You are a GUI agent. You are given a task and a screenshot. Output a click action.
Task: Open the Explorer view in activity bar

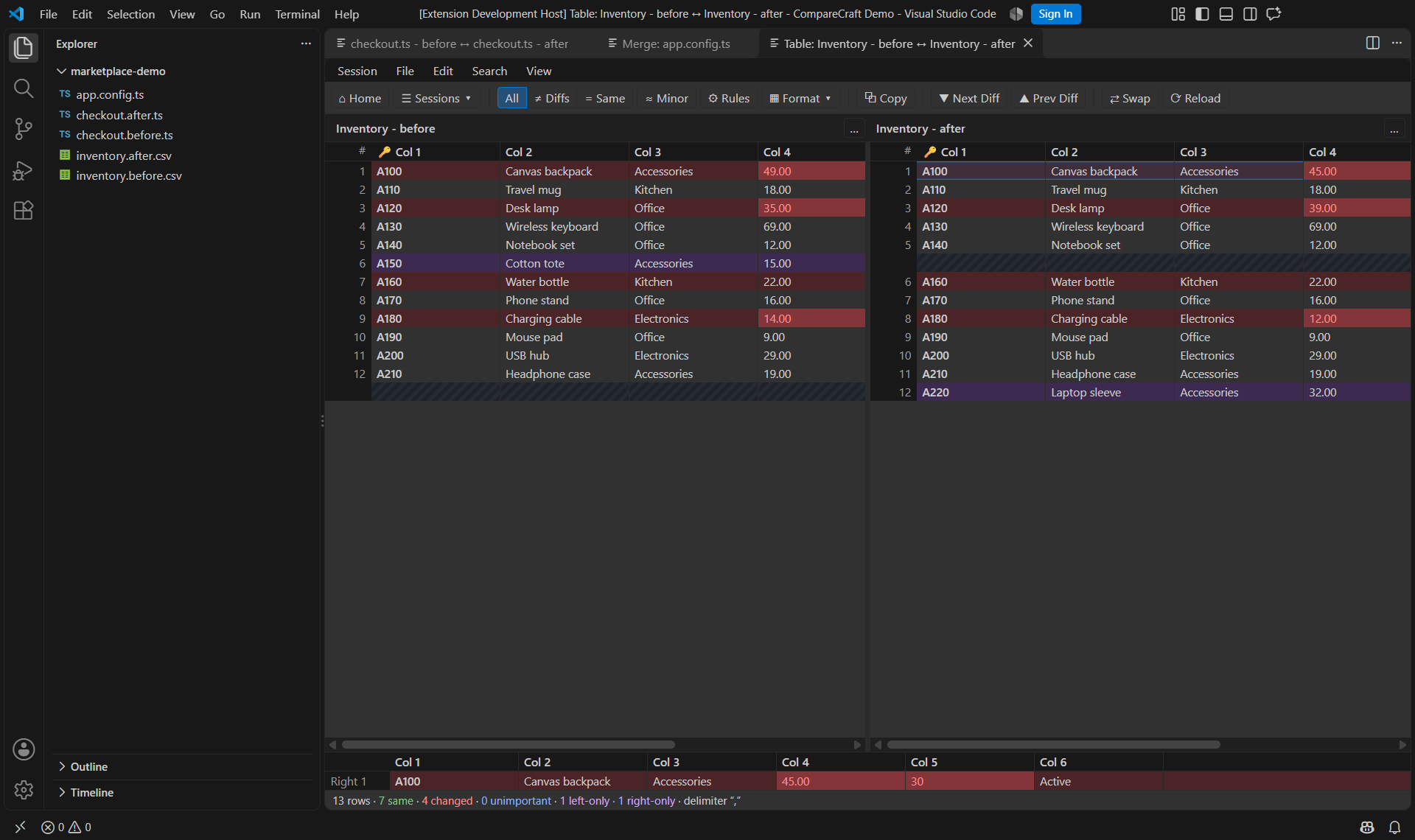24,48
